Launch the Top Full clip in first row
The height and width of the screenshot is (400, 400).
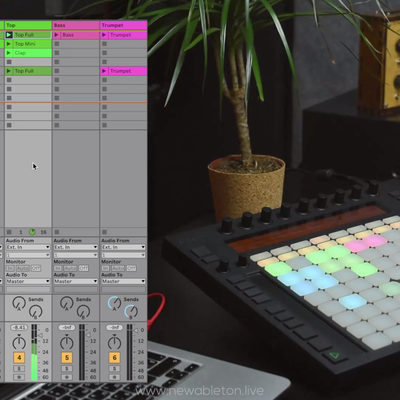[x=9, y=35]
